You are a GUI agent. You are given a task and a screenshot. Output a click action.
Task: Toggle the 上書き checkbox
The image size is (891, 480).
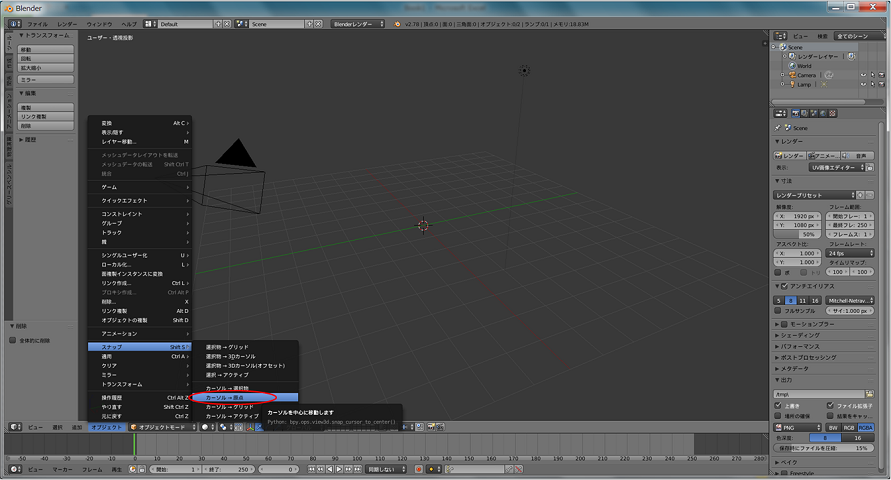[x=779, y=405]
